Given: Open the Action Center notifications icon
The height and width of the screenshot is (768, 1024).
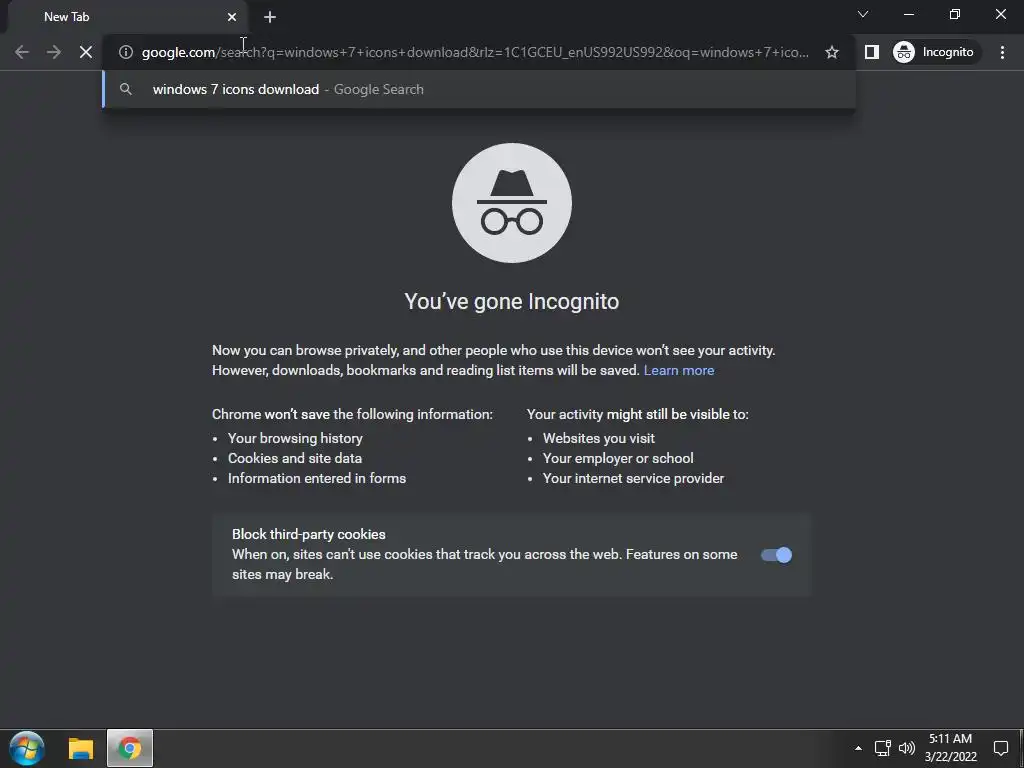Looking at the screenshot, I should (x=1000, y=748).
